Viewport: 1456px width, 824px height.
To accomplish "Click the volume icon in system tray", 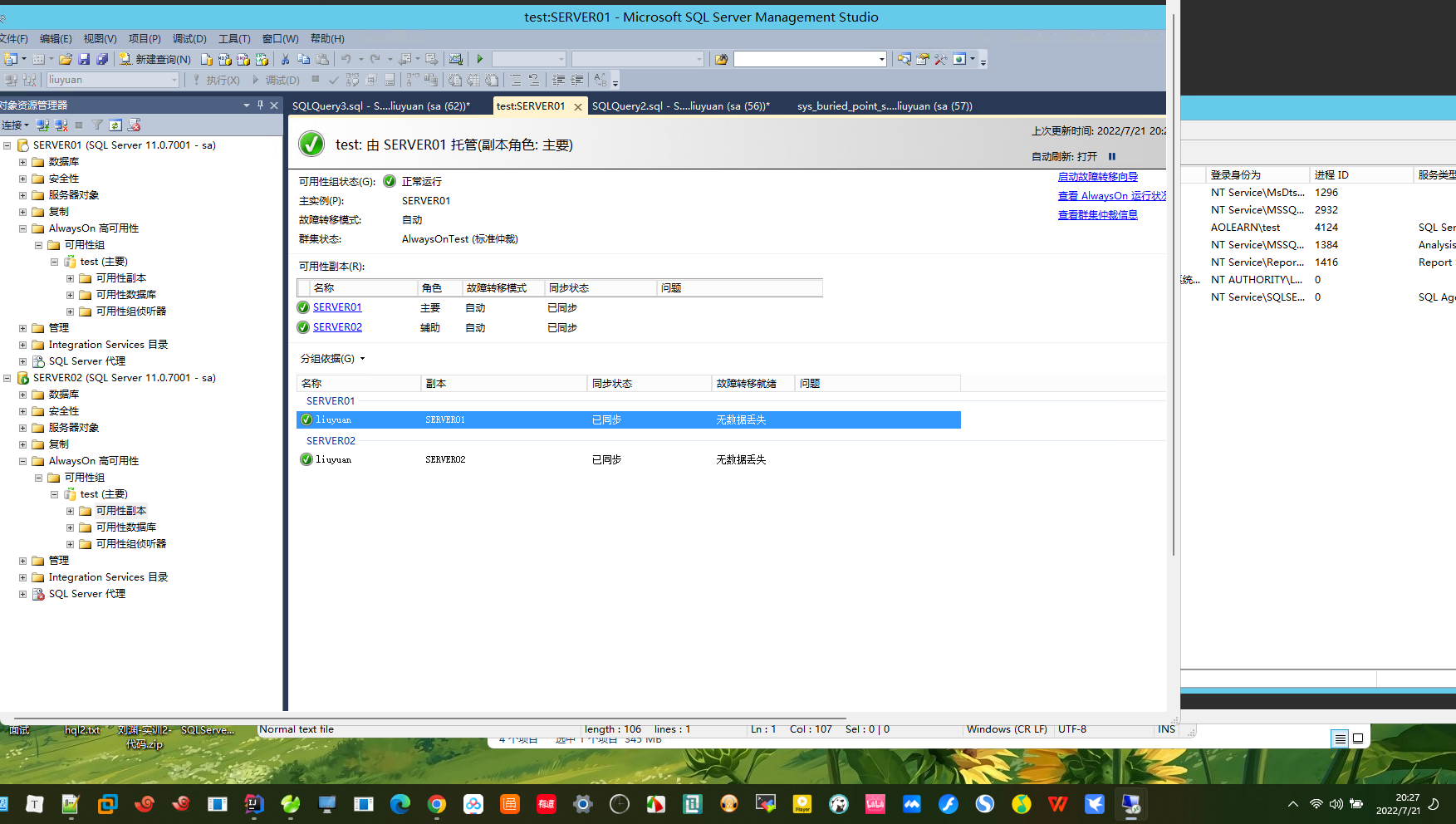I will click(1336, 804).
